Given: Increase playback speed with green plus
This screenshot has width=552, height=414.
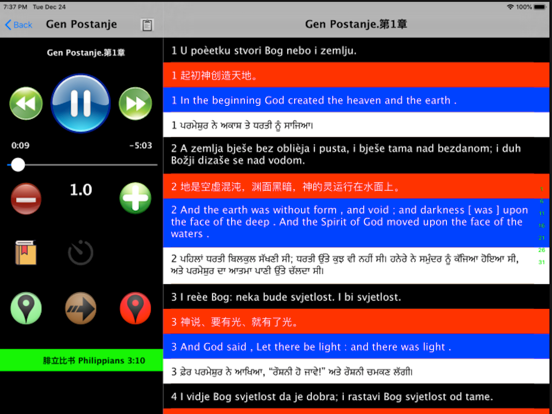Looking at the screenshot, I should coord(136,198).
